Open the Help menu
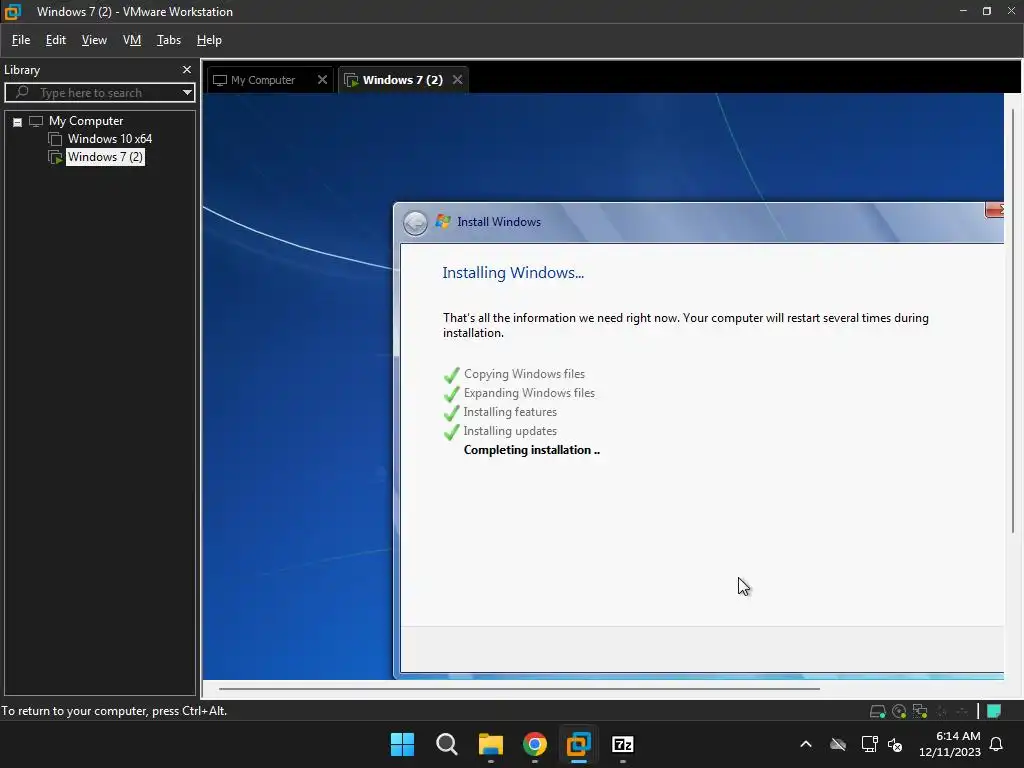The width and height of the screenshot is (1024, 768). click(209, 40)
